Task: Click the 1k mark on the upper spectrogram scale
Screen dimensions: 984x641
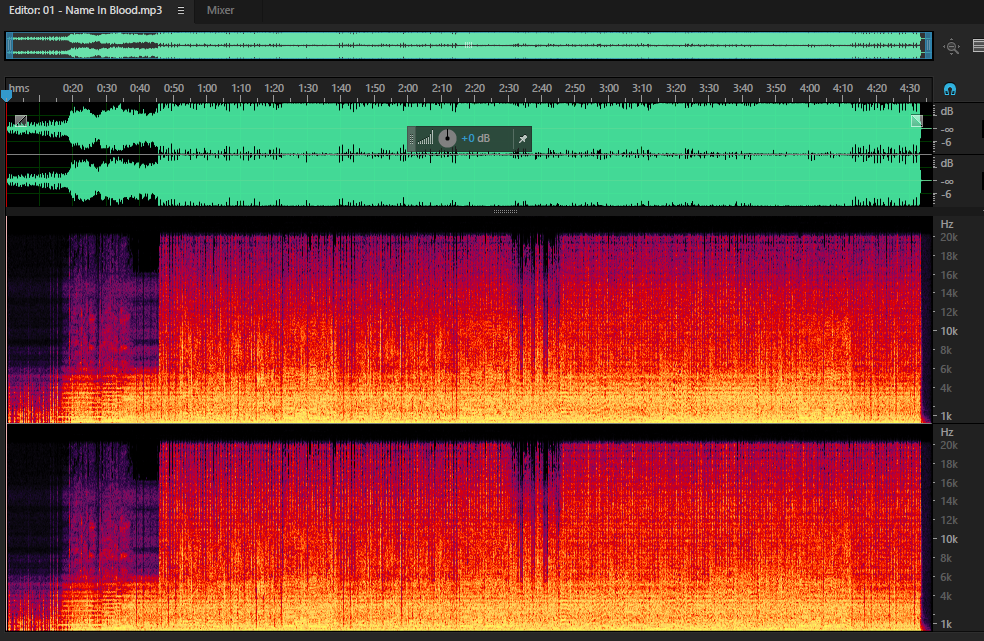Action: coord(946,416)
